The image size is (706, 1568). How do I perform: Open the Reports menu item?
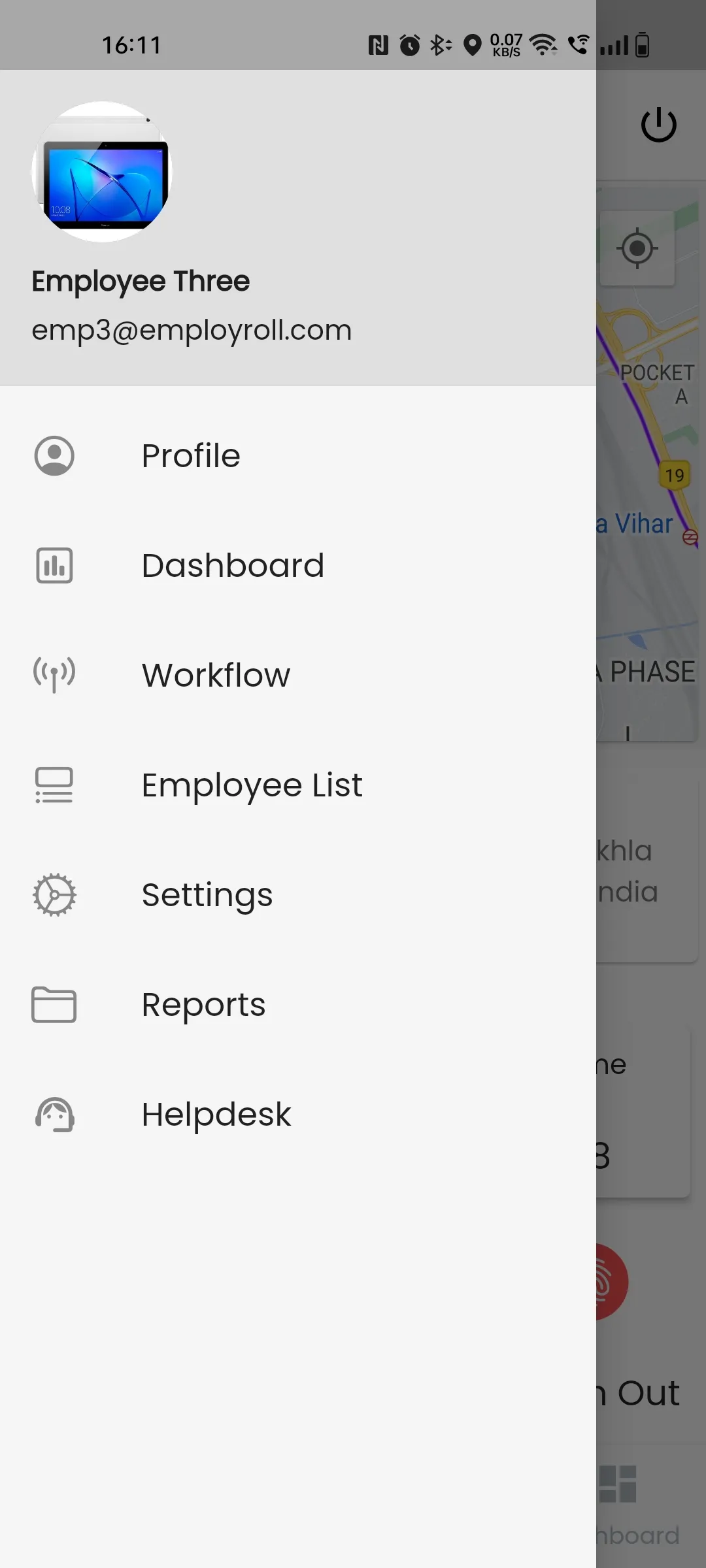click(x=298, y=1004)
